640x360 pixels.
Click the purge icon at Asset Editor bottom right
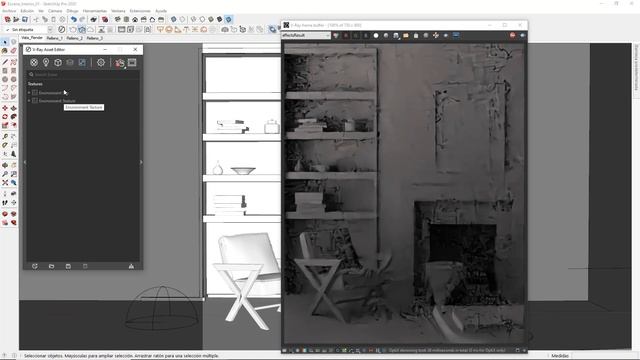(131, 266)
